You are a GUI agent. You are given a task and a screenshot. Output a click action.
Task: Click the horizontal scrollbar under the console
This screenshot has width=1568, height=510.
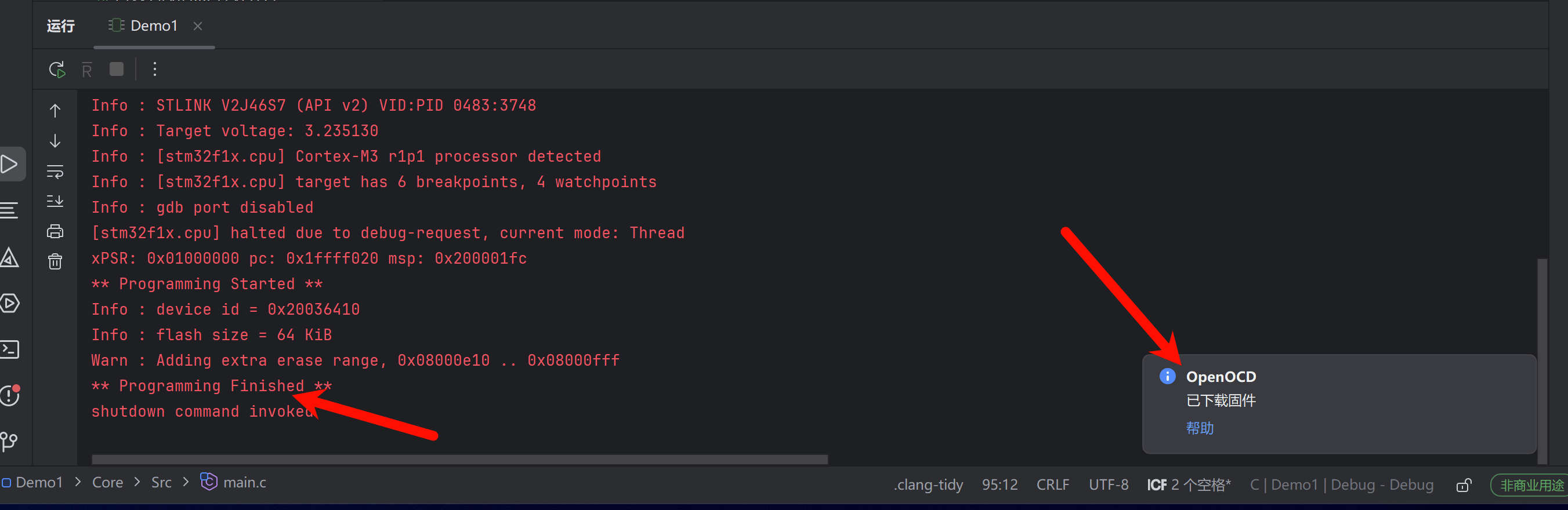(x=459, y=459)
